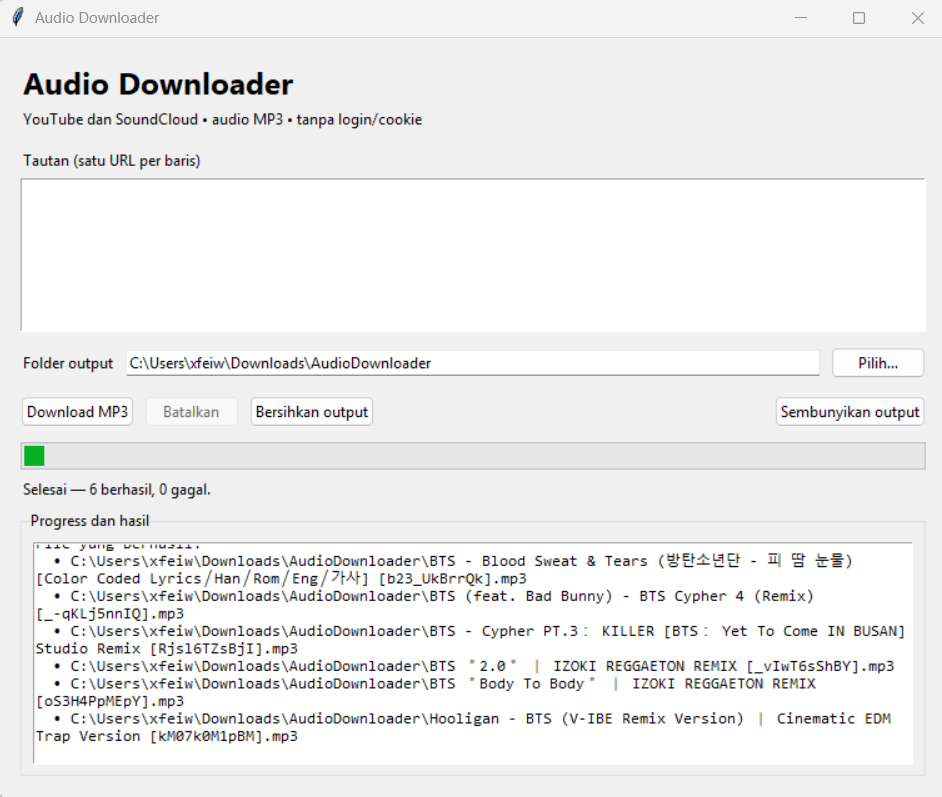Screen dimensions: 942x797
Task: Click the 'Audio Downloader' heading
Action: (x=158, y=84)
